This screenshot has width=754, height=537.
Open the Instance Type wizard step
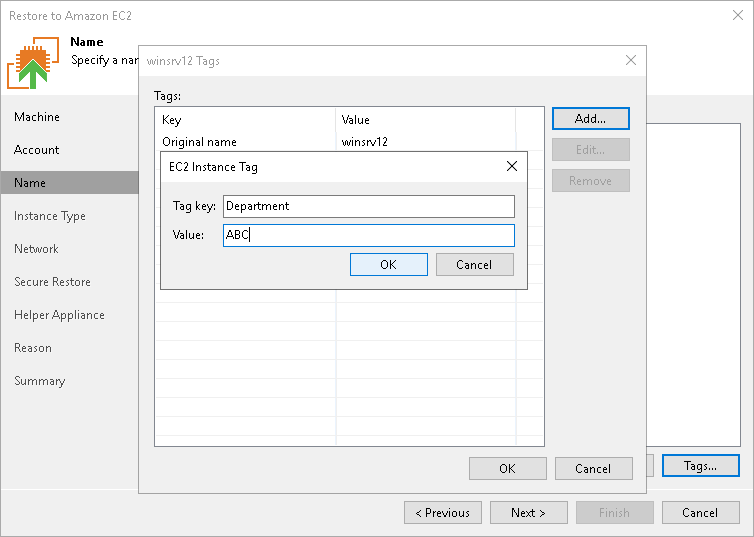[x=50, y=216]
